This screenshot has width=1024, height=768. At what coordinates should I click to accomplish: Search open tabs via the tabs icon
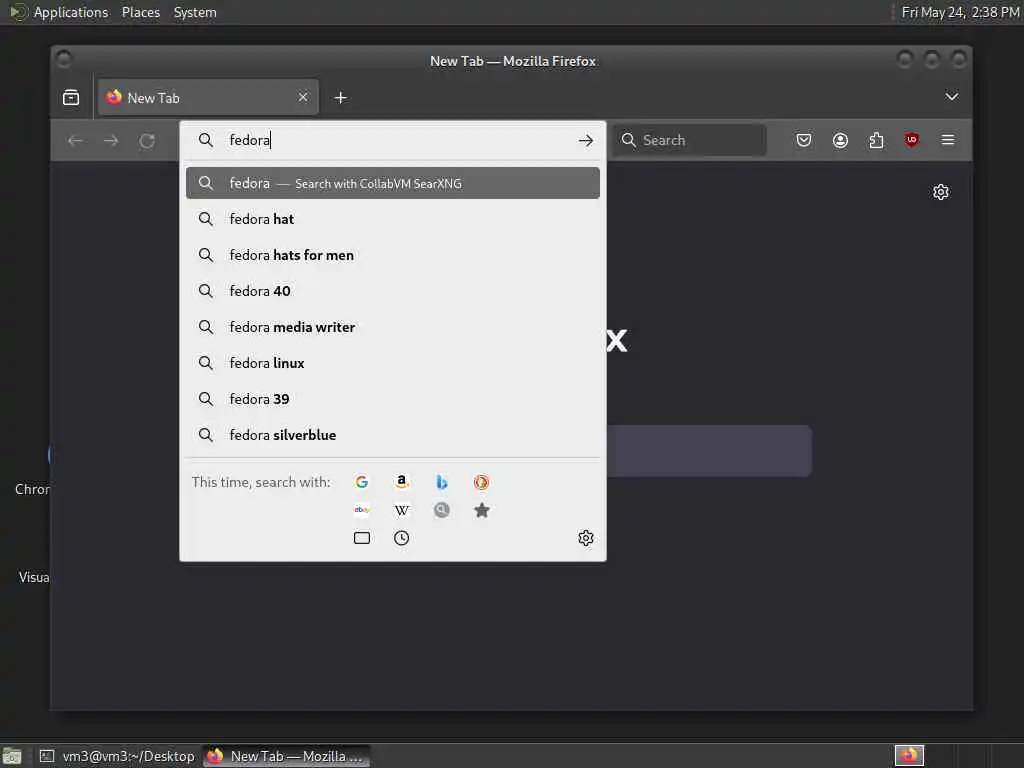(362, 538)
